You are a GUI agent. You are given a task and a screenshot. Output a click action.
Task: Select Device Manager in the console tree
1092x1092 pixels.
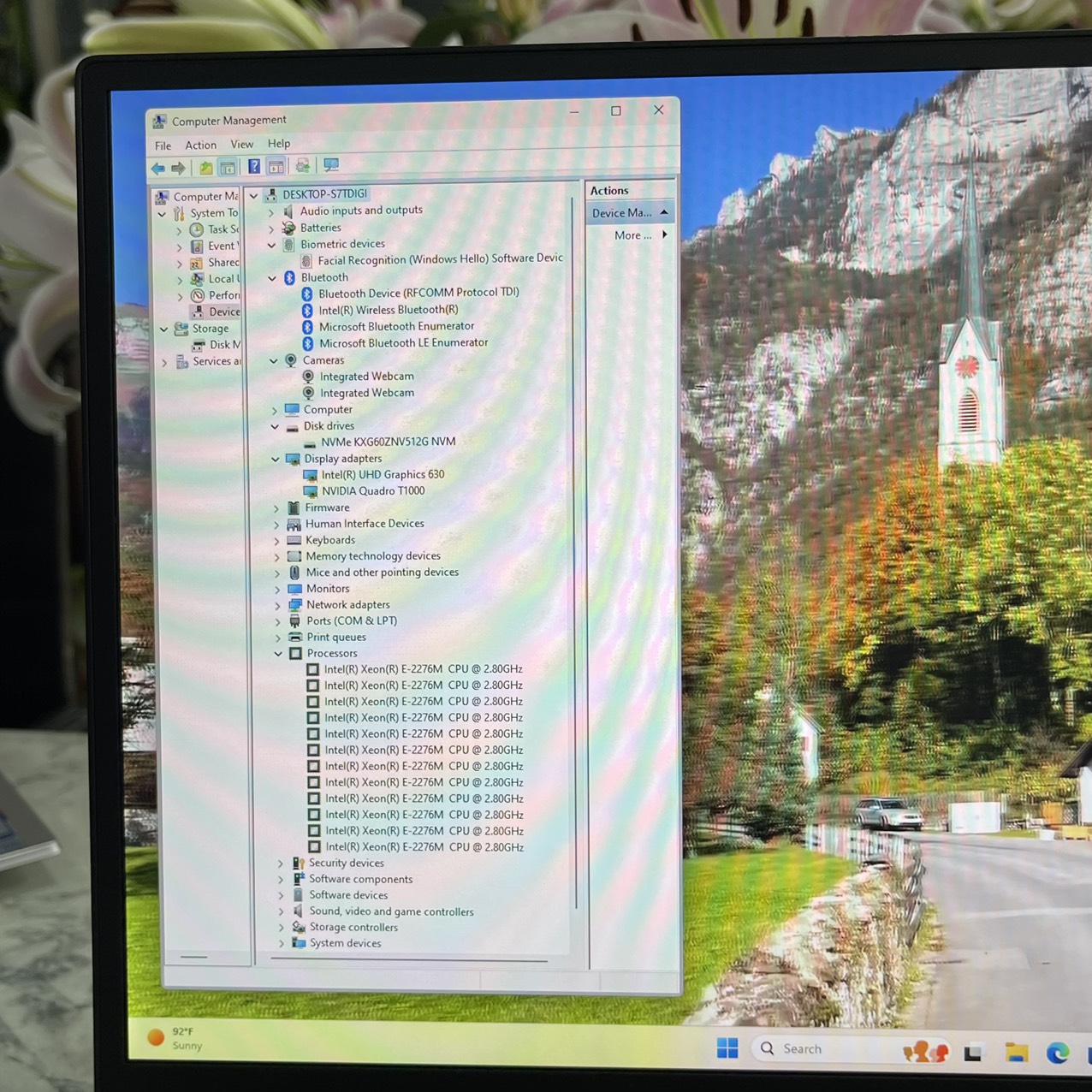pyautogui.click(x=216, y=312)
